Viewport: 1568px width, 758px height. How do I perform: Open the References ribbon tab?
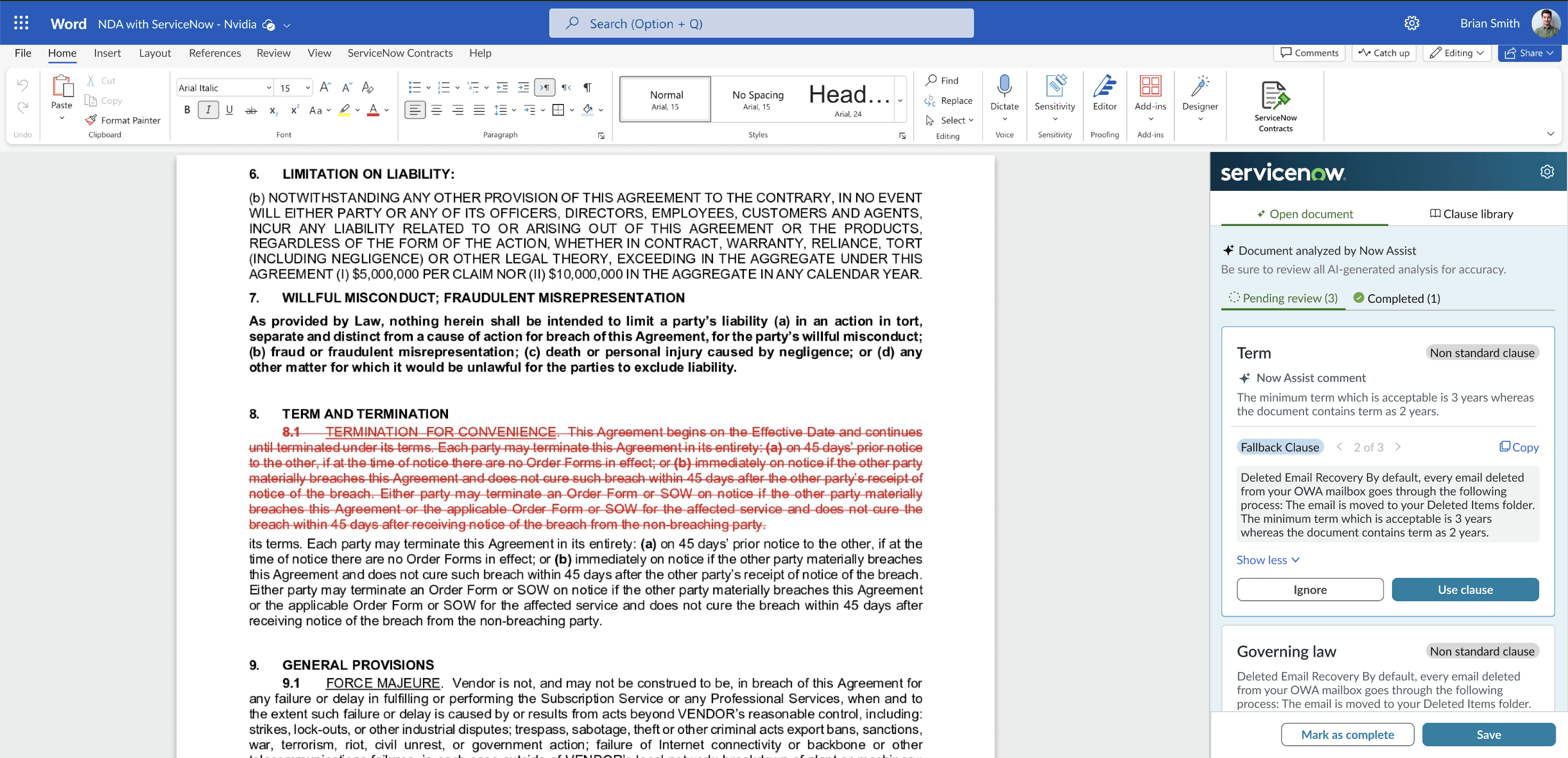point(214,53)
